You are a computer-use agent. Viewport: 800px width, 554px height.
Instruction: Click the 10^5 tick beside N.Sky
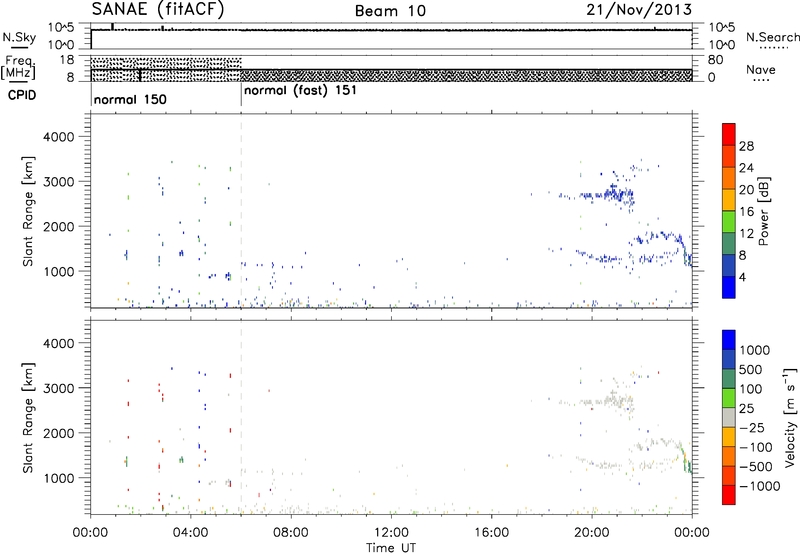(61, 28)
